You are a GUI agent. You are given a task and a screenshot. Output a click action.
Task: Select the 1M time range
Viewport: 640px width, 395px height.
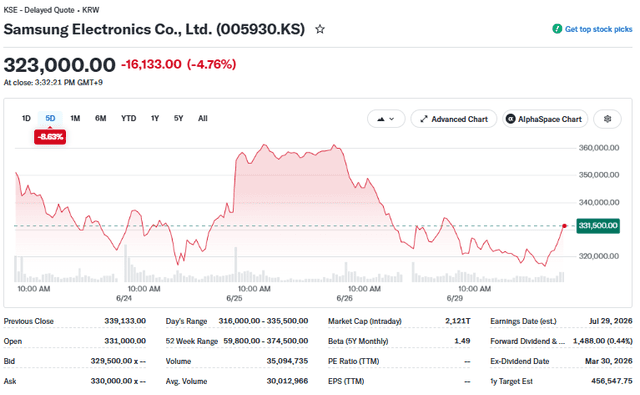click(x=75, y=118)
